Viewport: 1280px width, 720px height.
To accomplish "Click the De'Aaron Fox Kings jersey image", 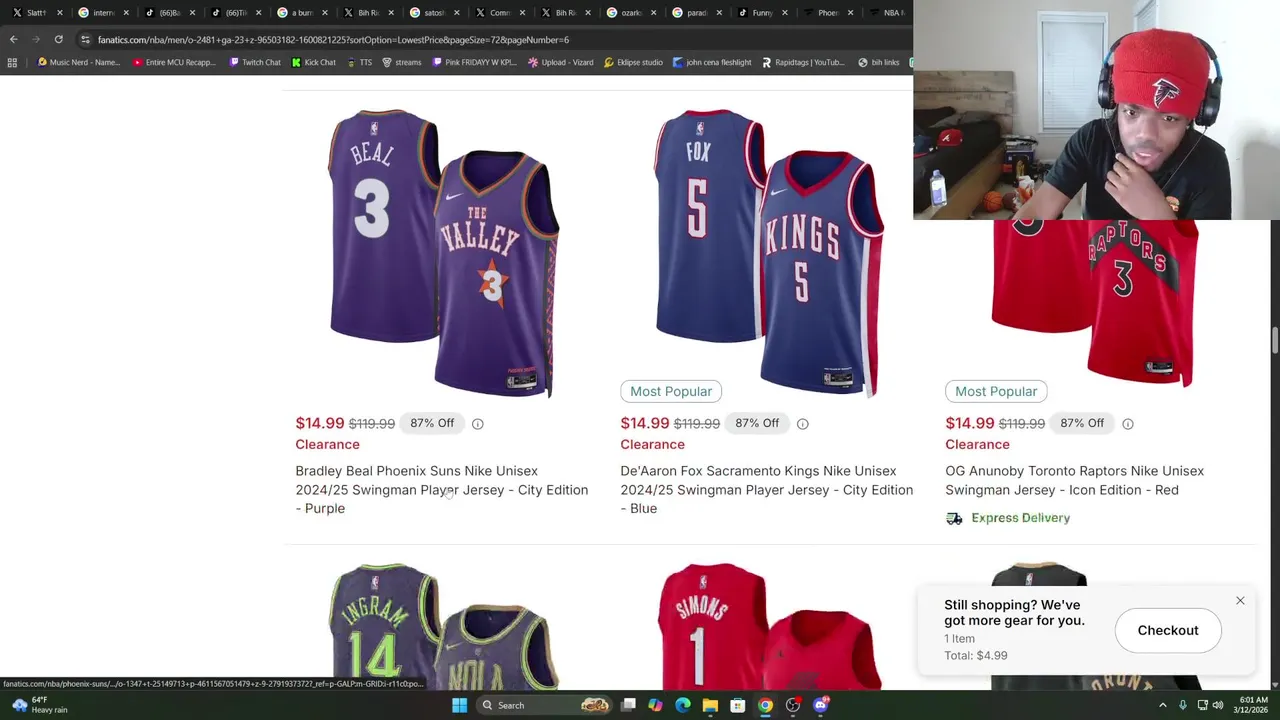I will pos(769,252).
